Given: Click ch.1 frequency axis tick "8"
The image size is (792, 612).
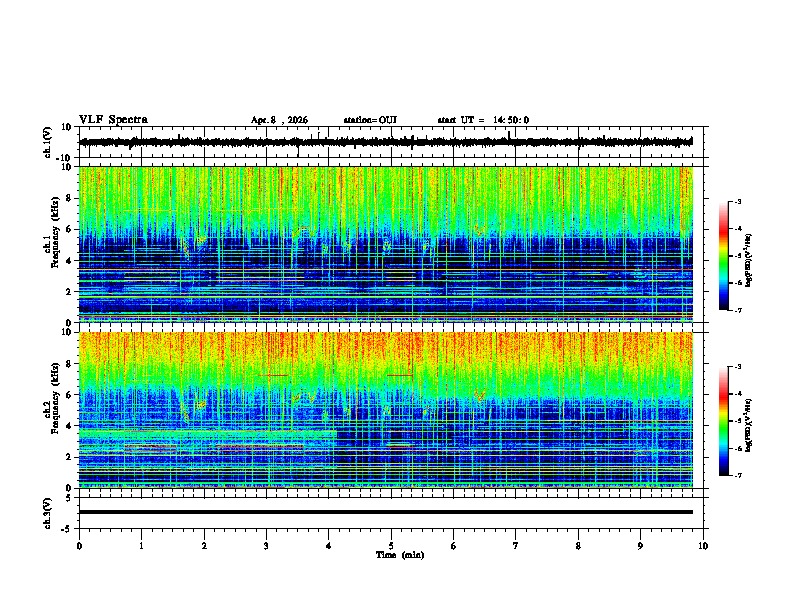Looking at the screenshot, I should click(69, 198).
